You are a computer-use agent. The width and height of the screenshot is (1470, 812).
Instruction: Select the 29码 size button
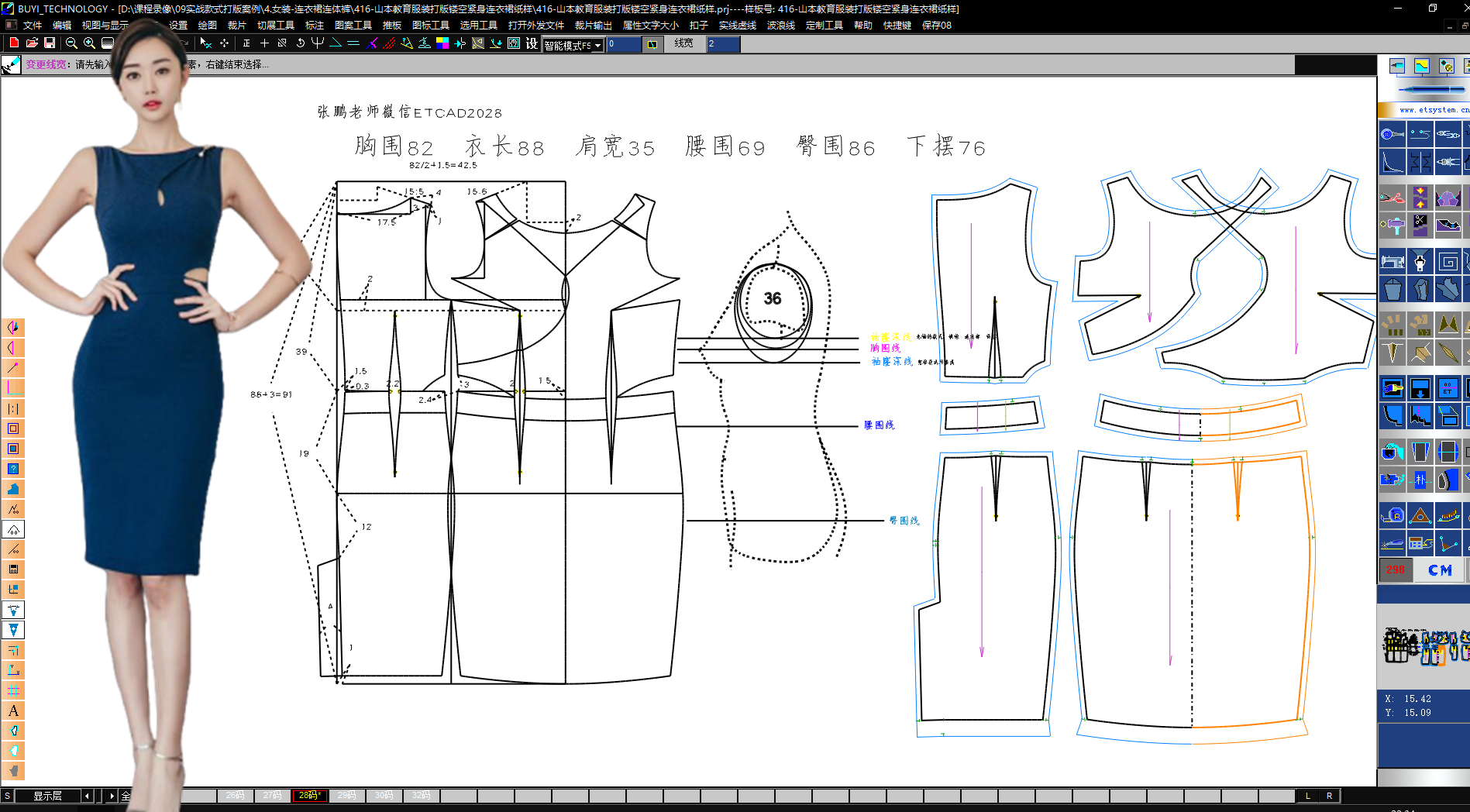coord(346,796)
